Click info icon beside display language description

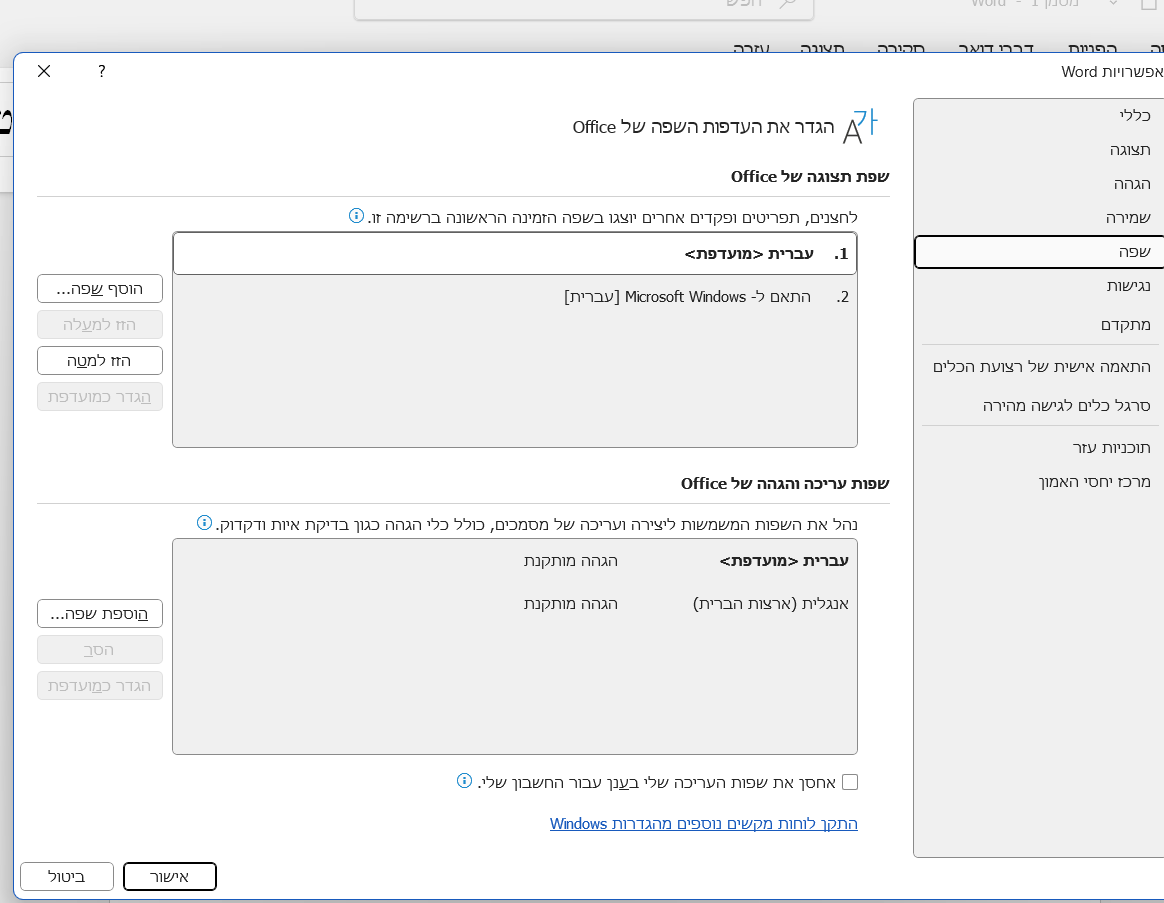pyautogui.click(x=356, y=216)
